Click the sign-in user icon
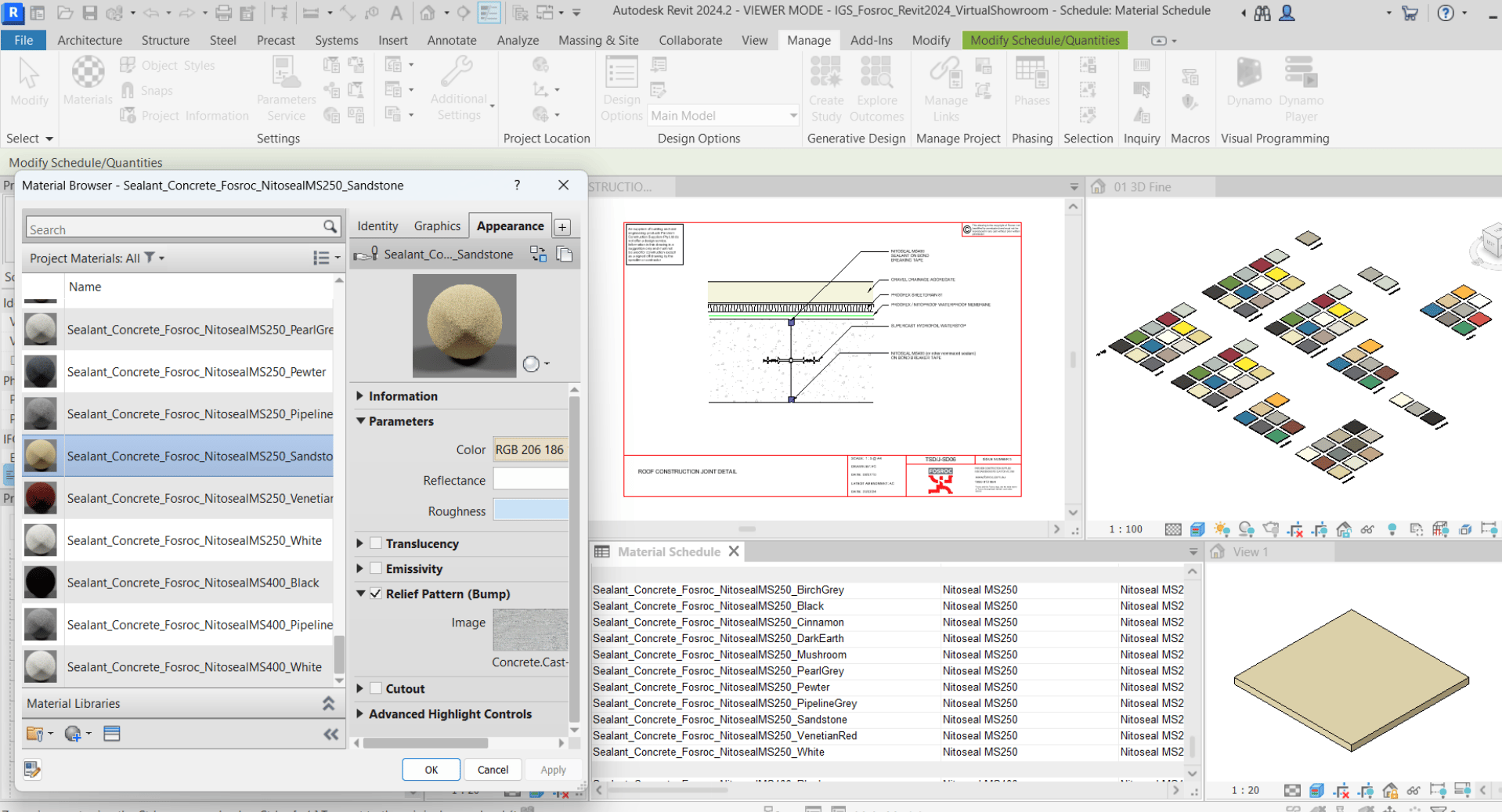The height and width of the screenshot is (812, 1502). [x=1287, y=13]
